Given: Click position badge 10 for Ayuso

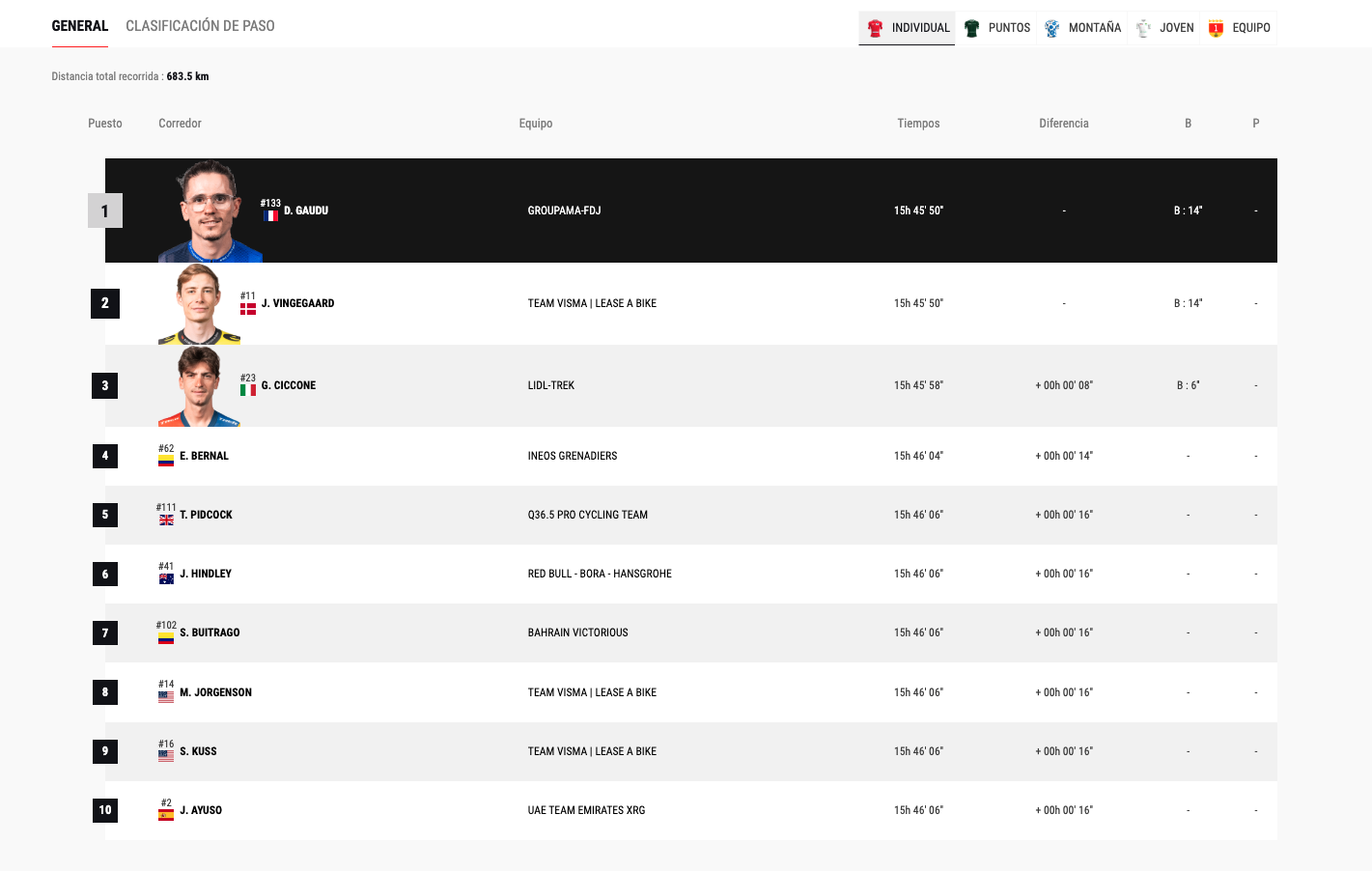Looking at the screenshot, I should pyautogui.click(x=105, y=810).
